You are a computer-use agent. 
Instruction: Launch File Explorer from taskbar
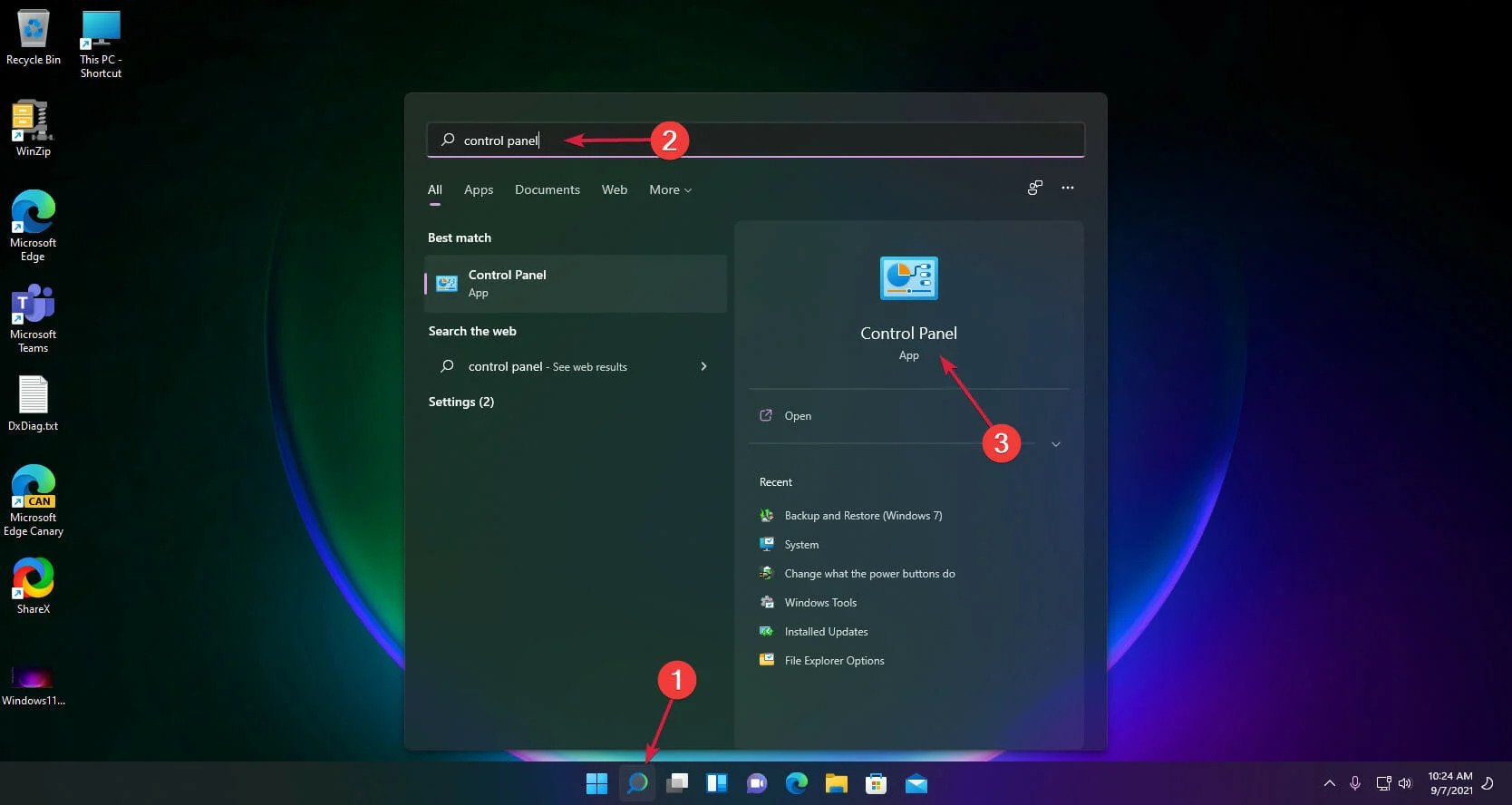click(x=836, y=783)
